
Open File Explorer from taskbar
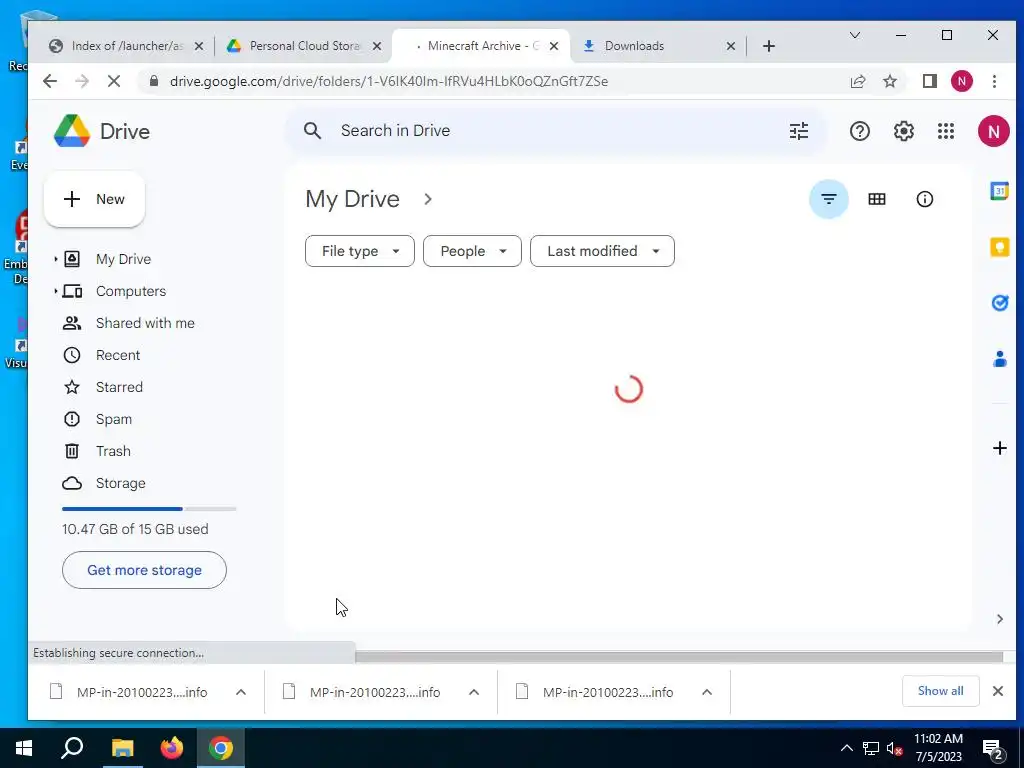122,748
